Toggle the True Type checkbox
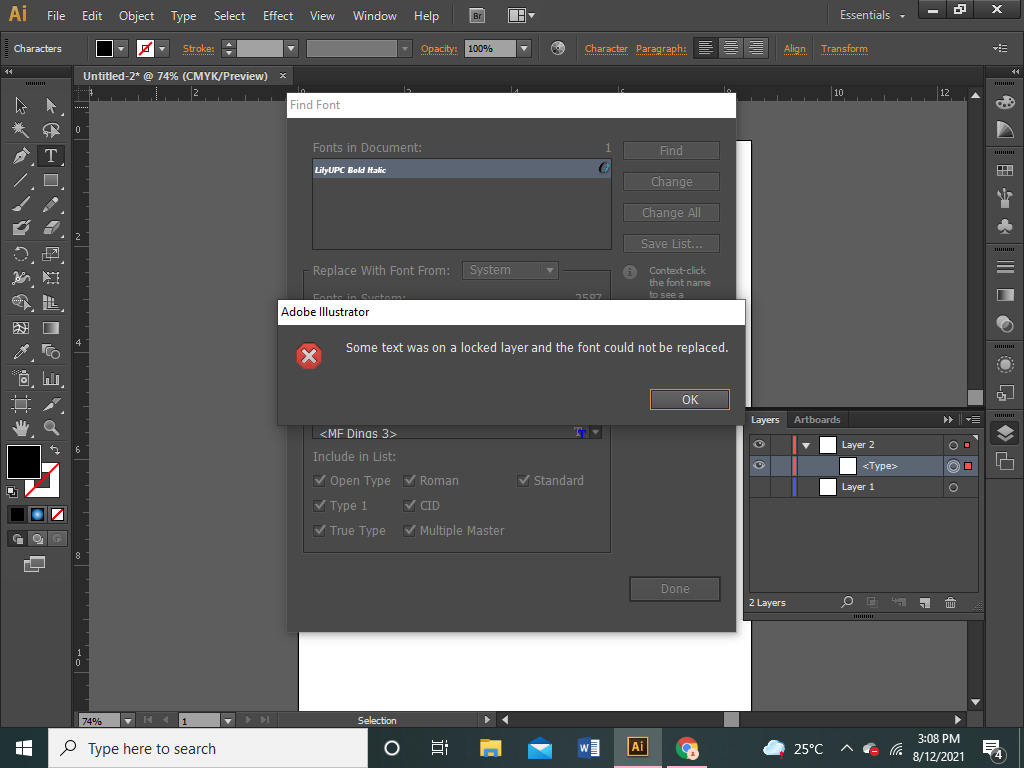 pyautogui.click(x=319, y=530)
